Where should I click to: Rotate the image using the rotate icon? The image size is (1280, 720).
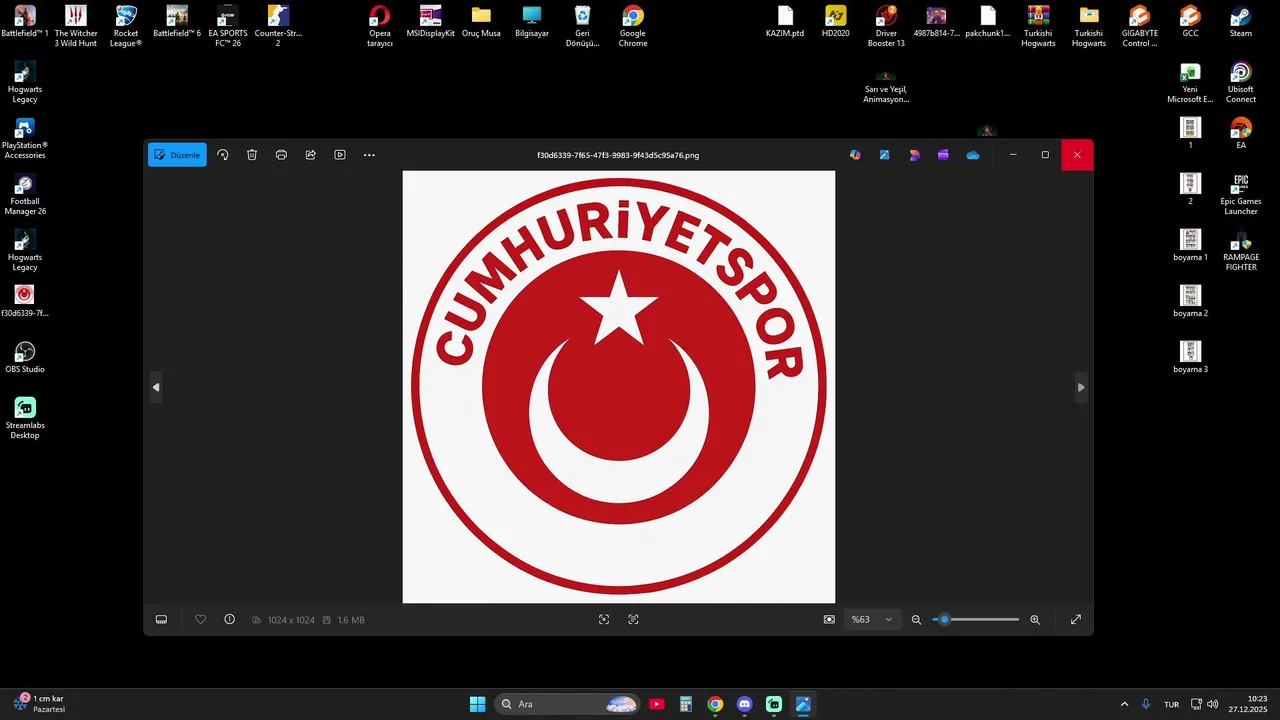pyautogui.click(x=223, y=155)
